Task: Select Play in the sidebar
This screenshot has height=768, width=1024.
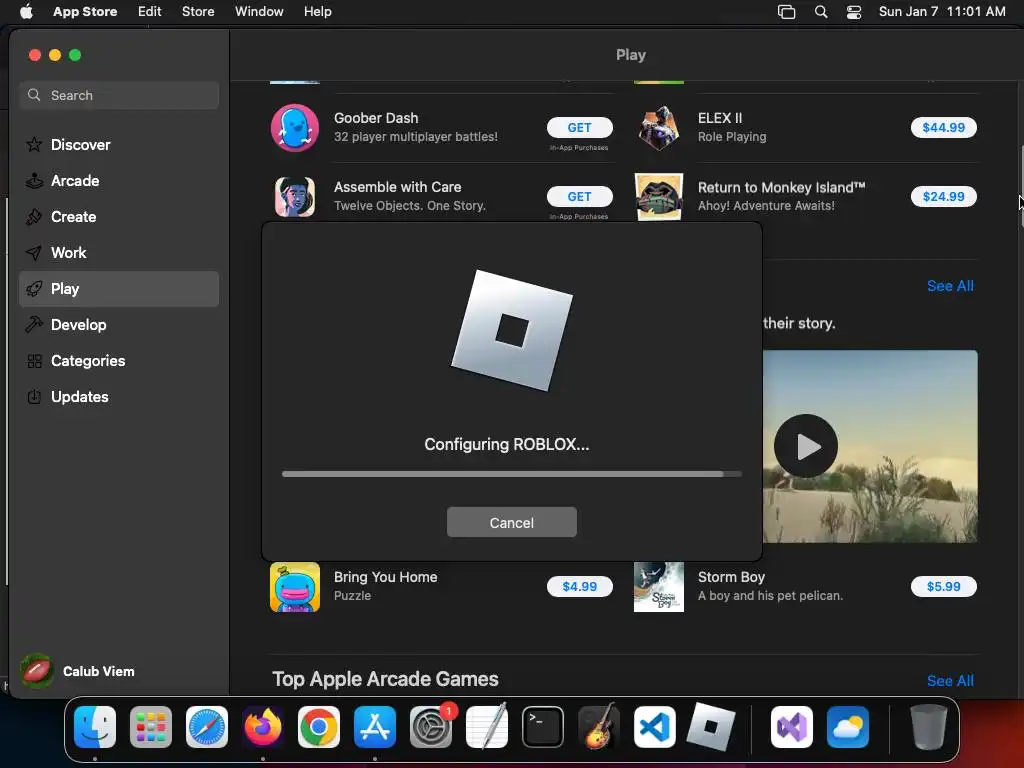Action: [119, 289]
